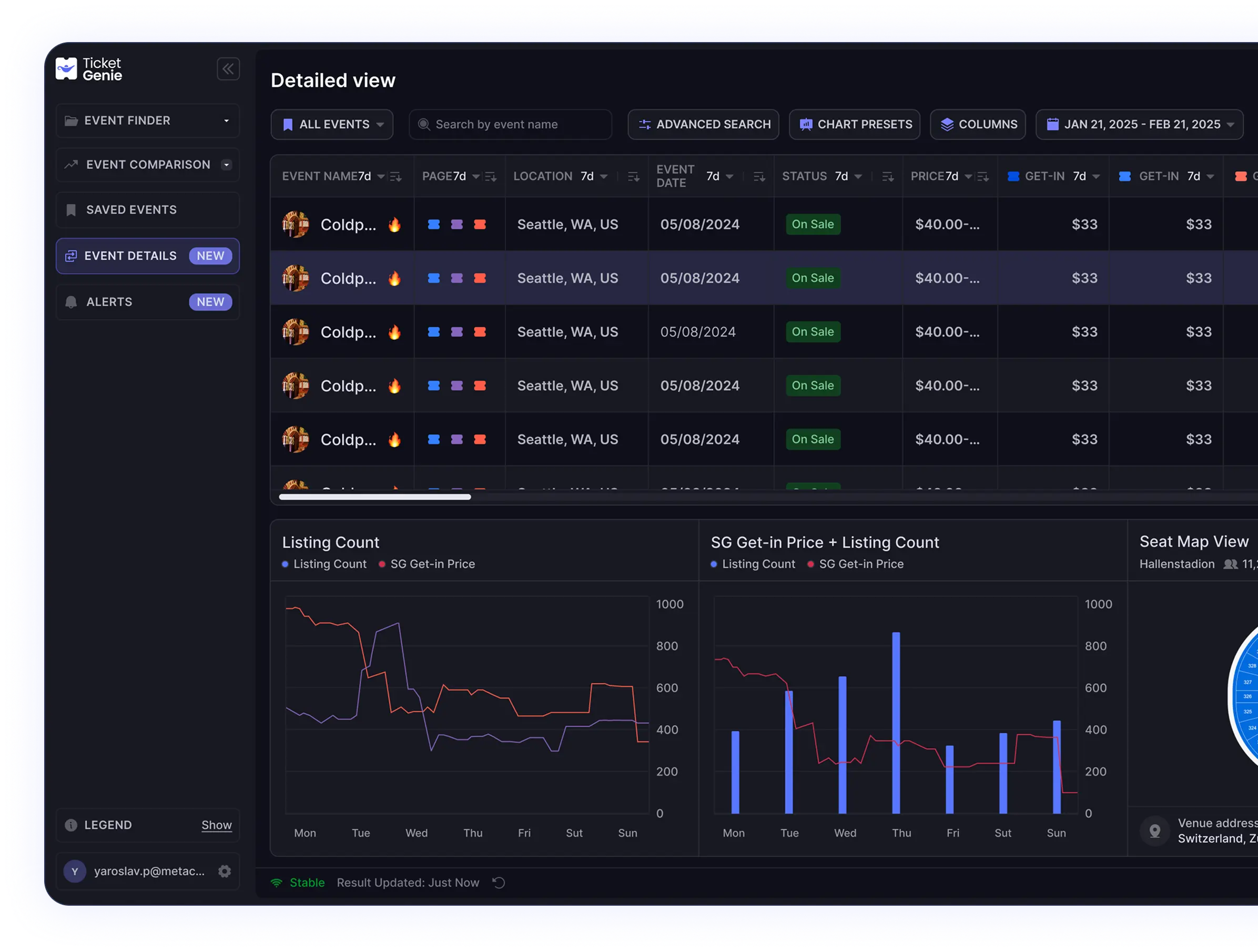
Task: Click the On Sale badge in second row
Action: pos(813,278)
